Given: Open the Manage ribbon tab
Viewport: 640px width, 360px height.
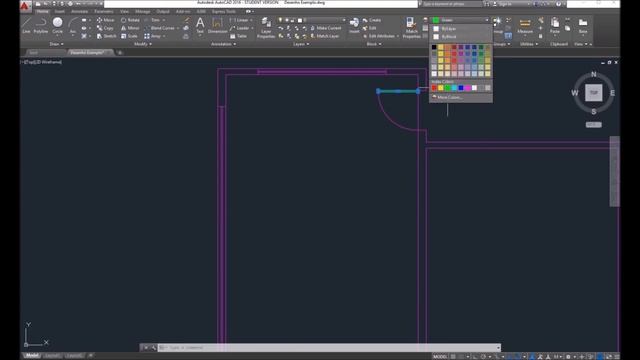Looking at the screenshot, I should (x=142, y=11).
